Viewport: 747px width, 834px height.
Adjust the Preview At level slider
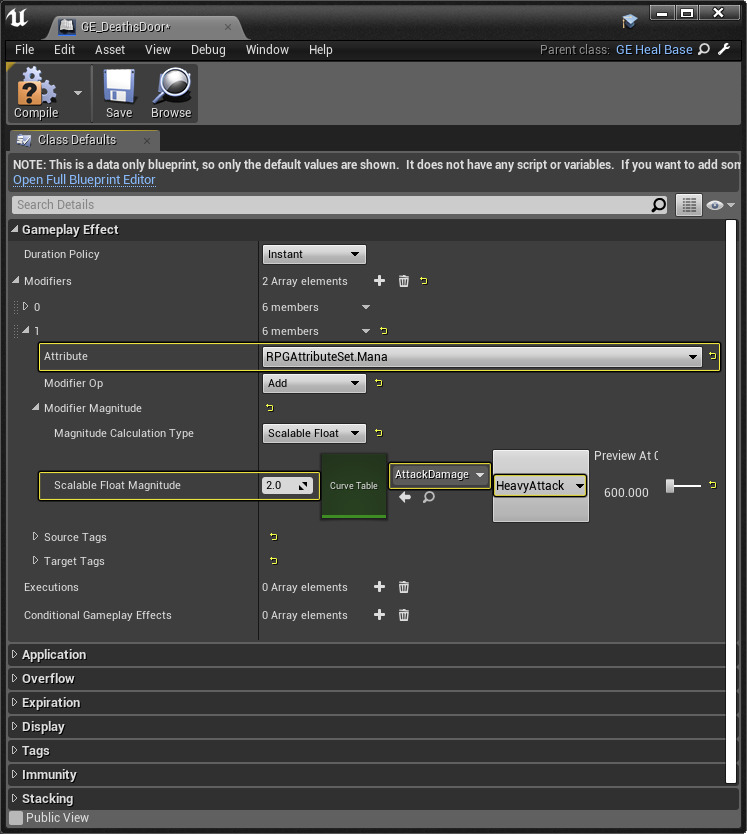[x=672, y=486]
